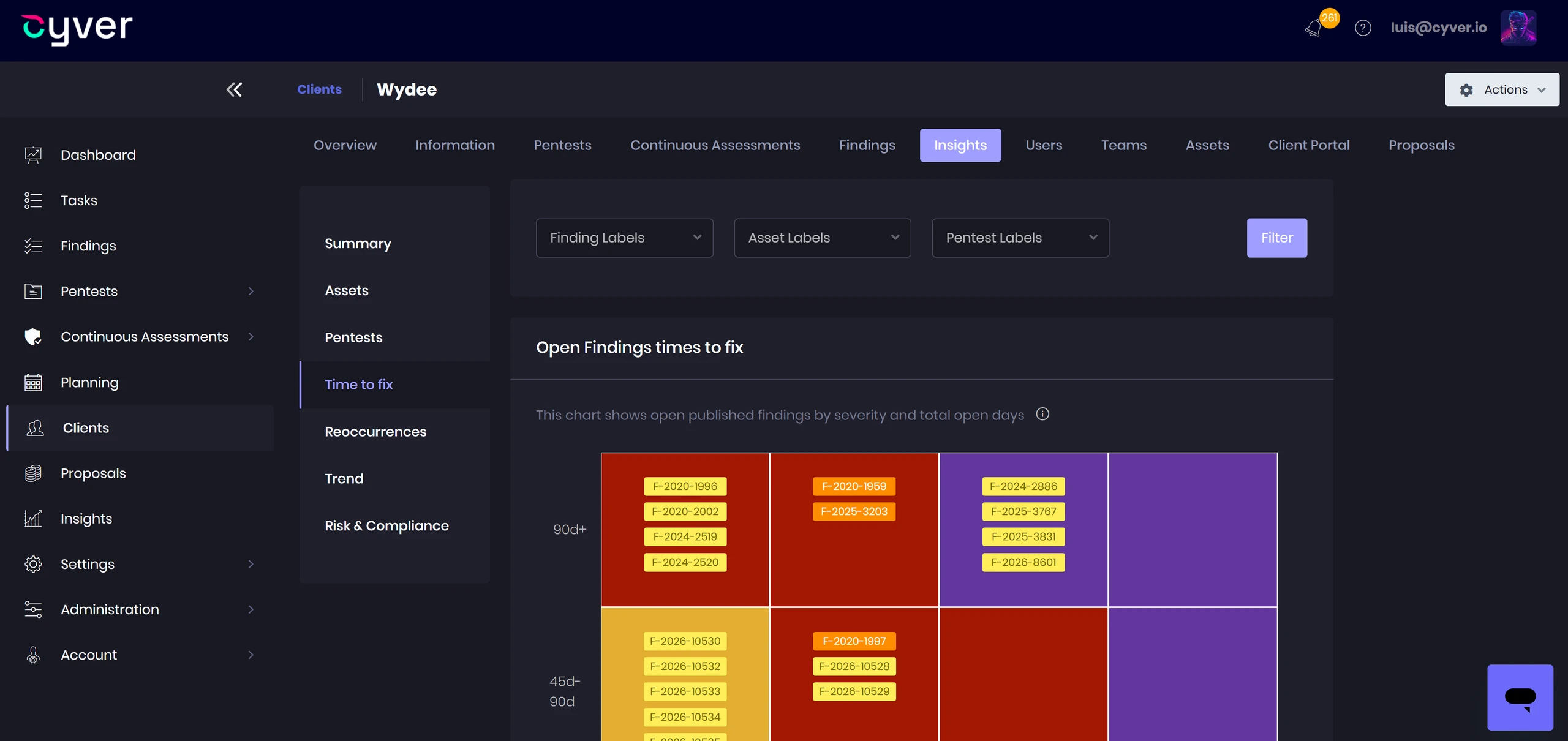
Task: Expand Continuous Assessments sidebar chevron
Action: click(251, 336)
